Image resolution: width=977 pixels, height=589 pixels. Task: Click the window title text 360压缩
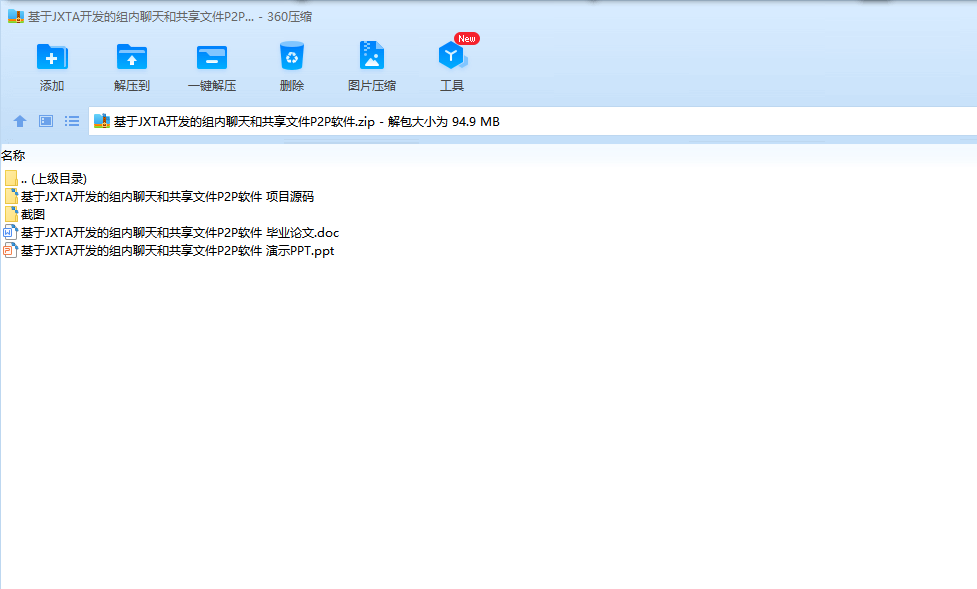(x=289, y=17)
